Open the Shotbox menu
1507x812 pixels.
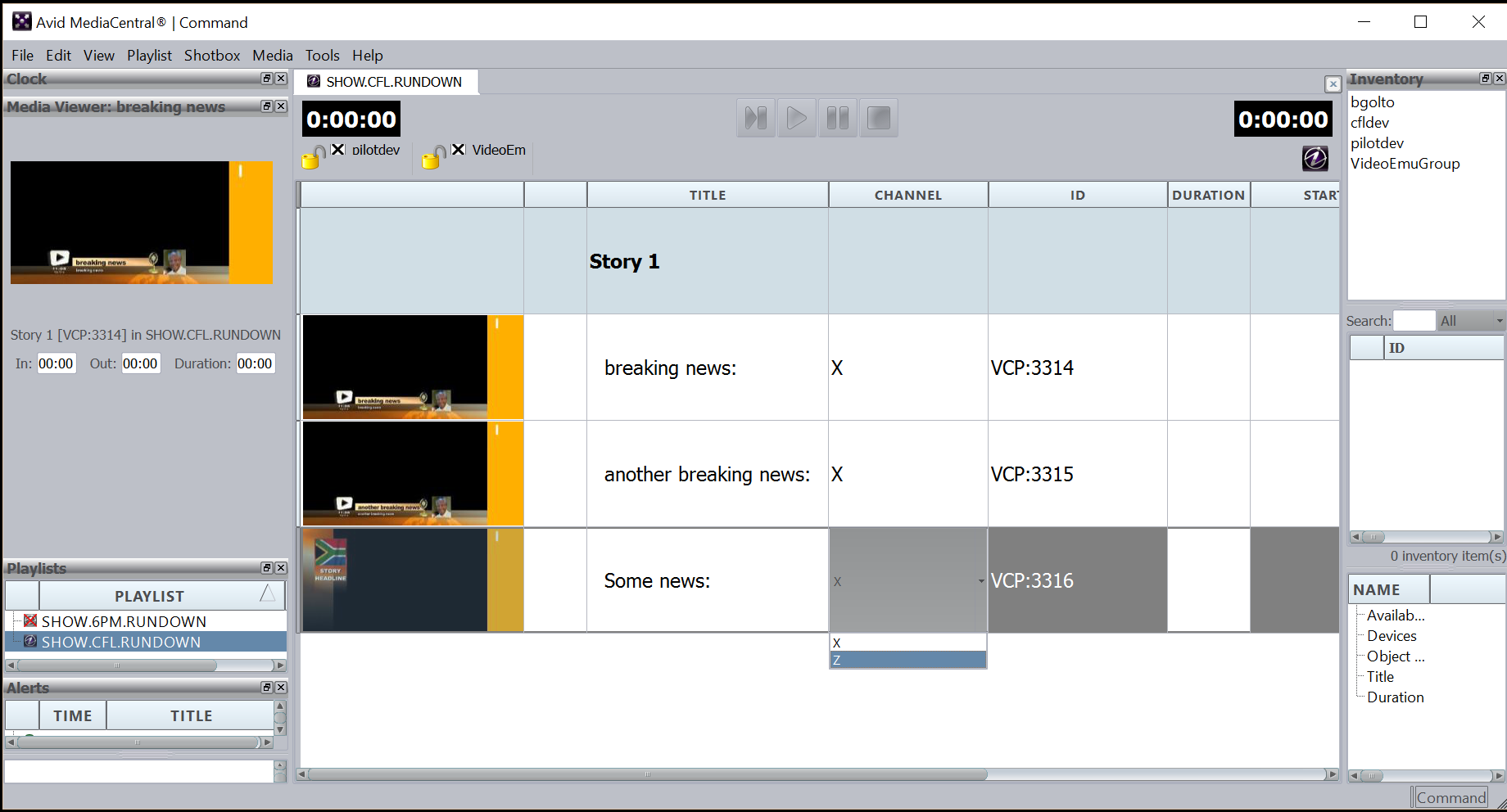coord(212,55)
